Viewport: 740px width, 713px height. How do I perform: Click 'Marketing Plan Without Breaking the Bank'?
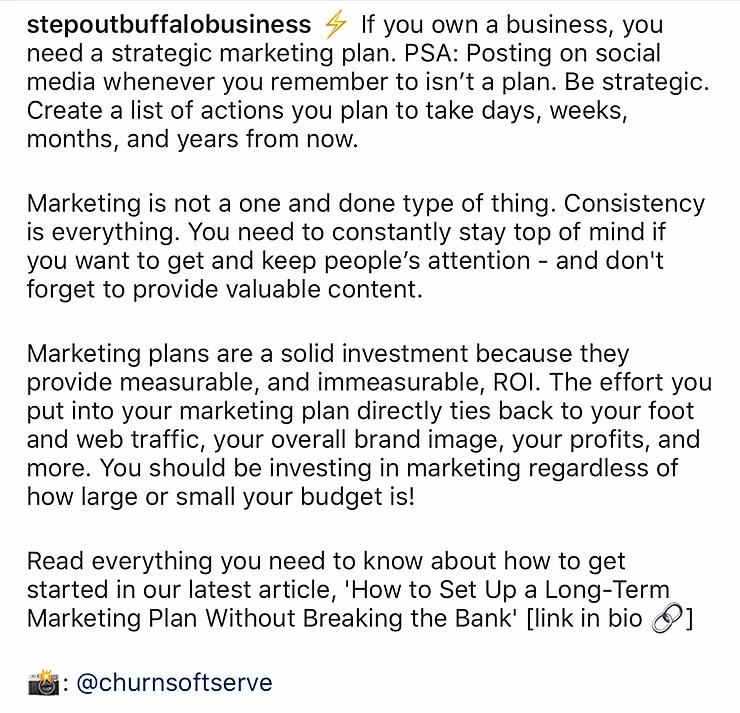pyautogui.click(x=269, y=618)
